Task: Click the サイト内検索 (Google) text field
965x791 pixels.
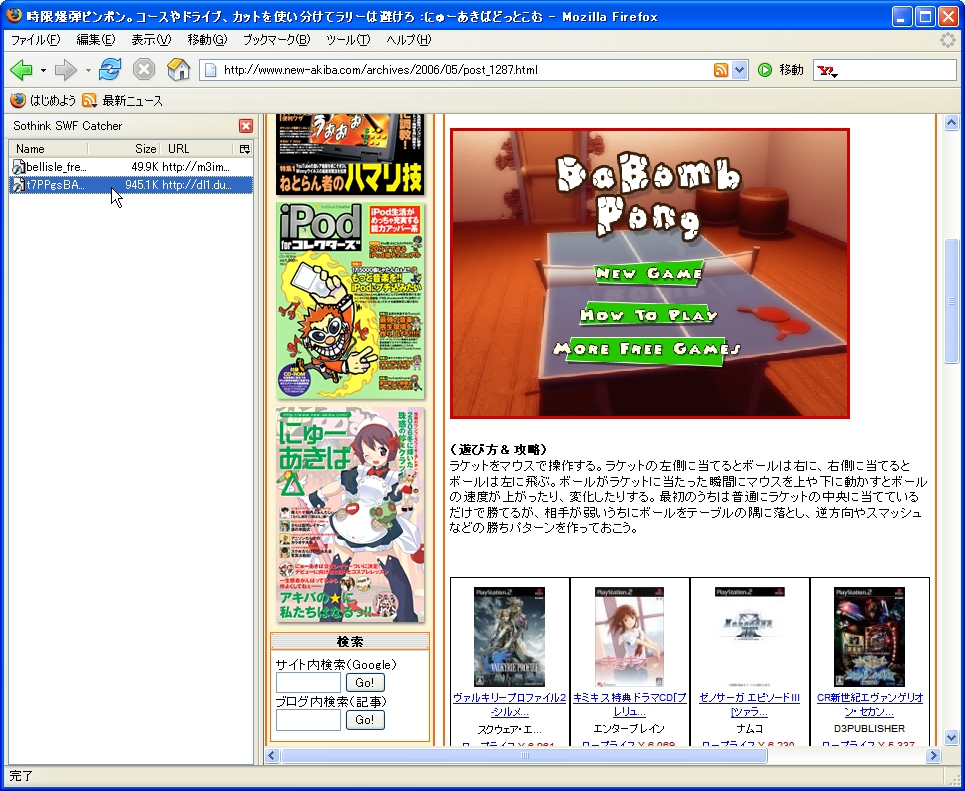Action: (x=308, y=683)
